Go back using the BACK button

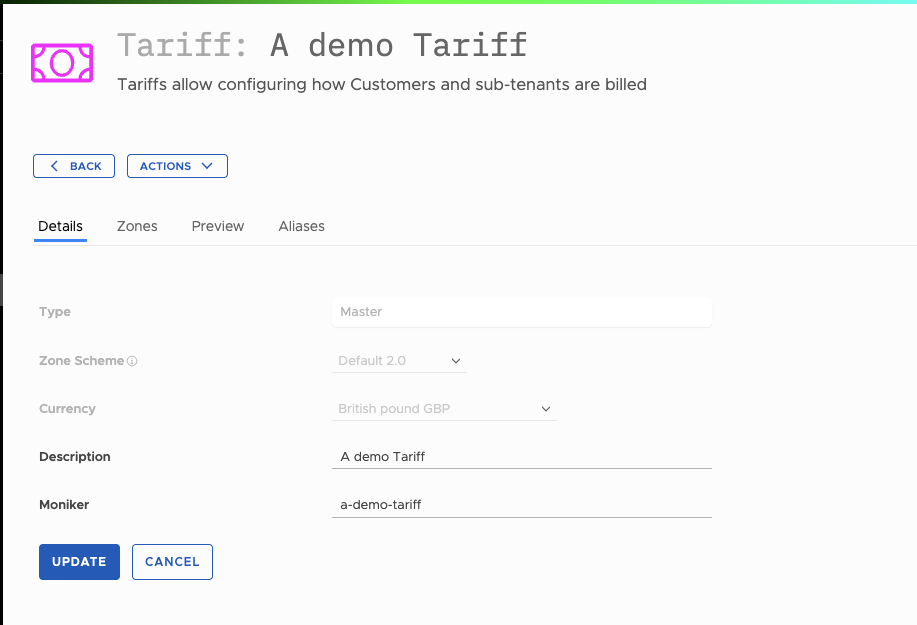tap(74, 166)
